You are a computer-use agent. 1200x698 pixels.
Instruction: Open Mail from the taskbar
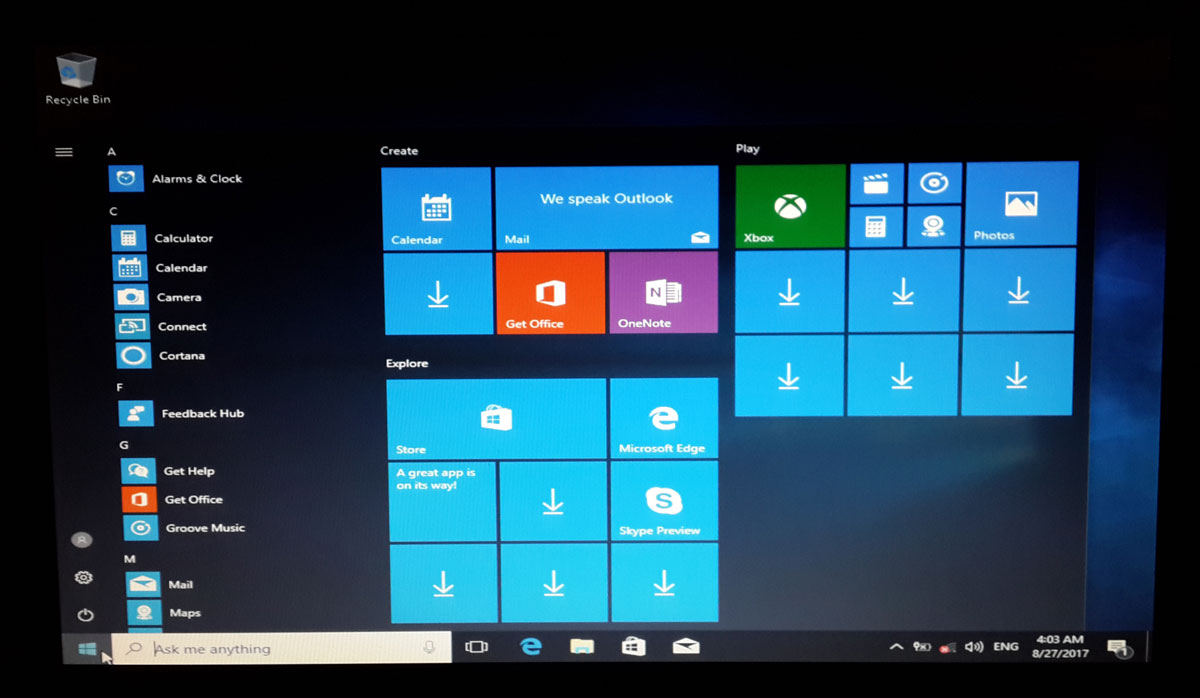point(685,647)
